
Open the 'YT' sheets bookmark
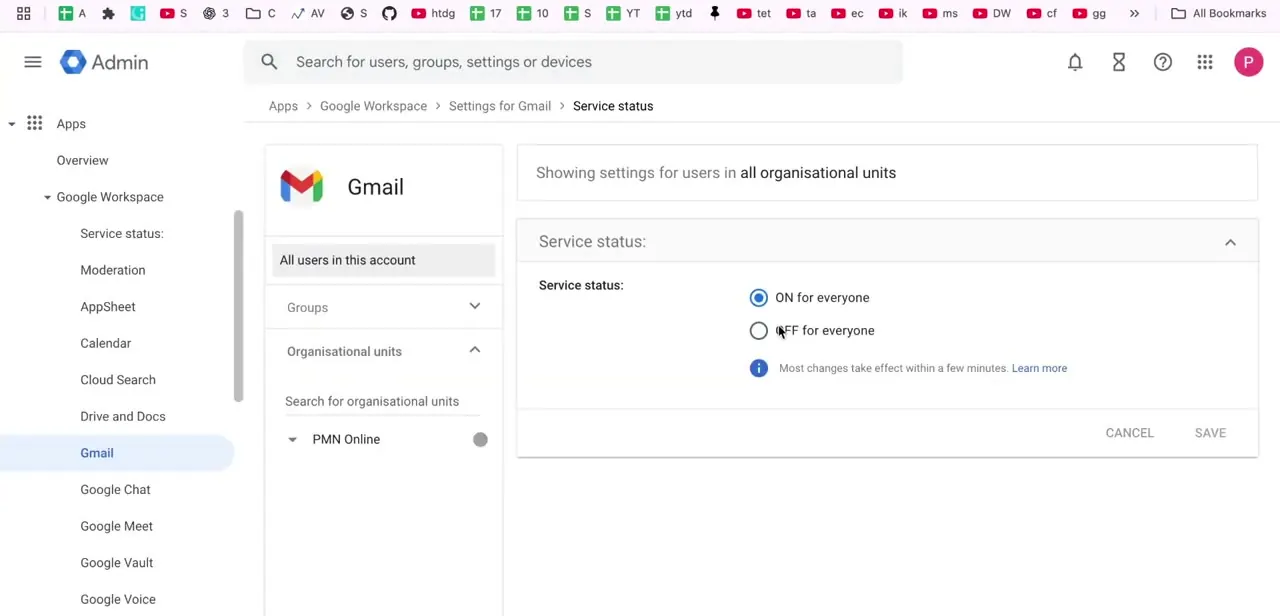622,13
